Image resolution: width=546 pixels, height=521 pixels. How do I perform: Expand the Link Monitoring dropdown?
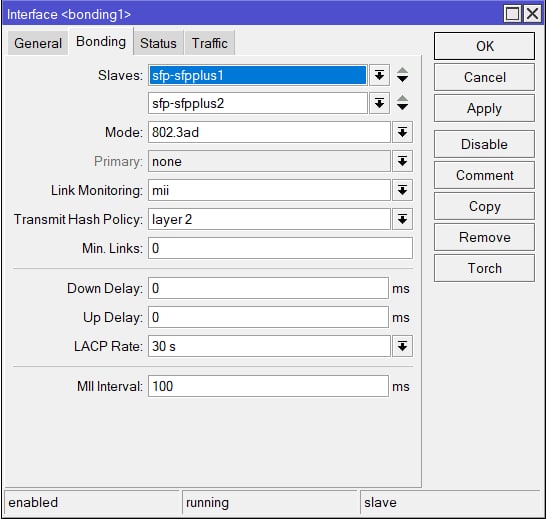402,190
